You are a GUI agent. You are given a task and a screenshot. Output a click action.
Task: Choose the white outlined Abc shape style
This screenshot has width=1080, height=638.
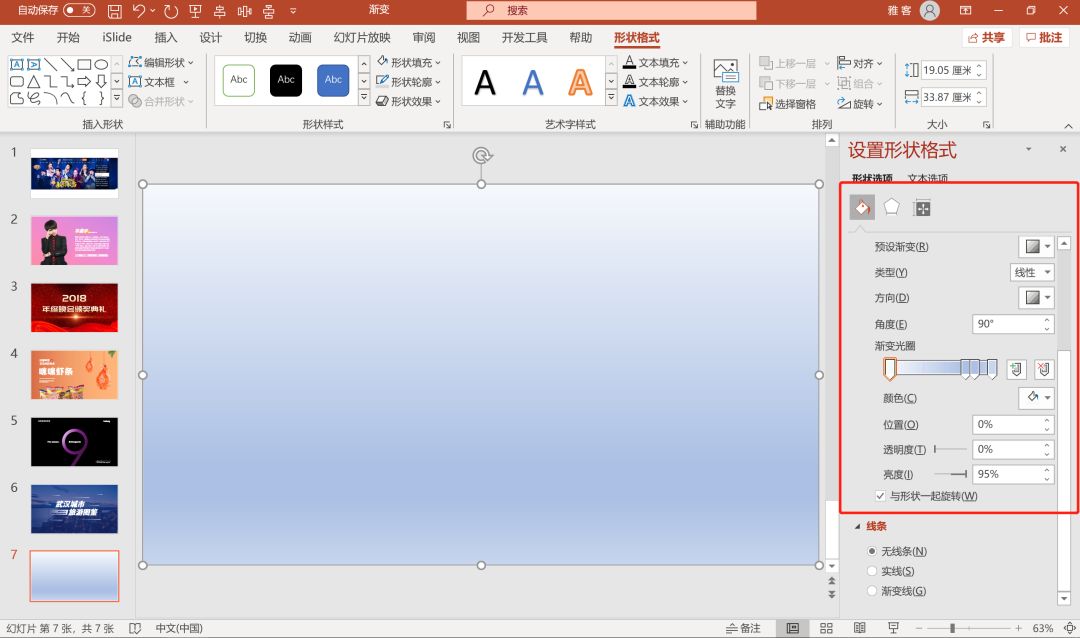239,80
